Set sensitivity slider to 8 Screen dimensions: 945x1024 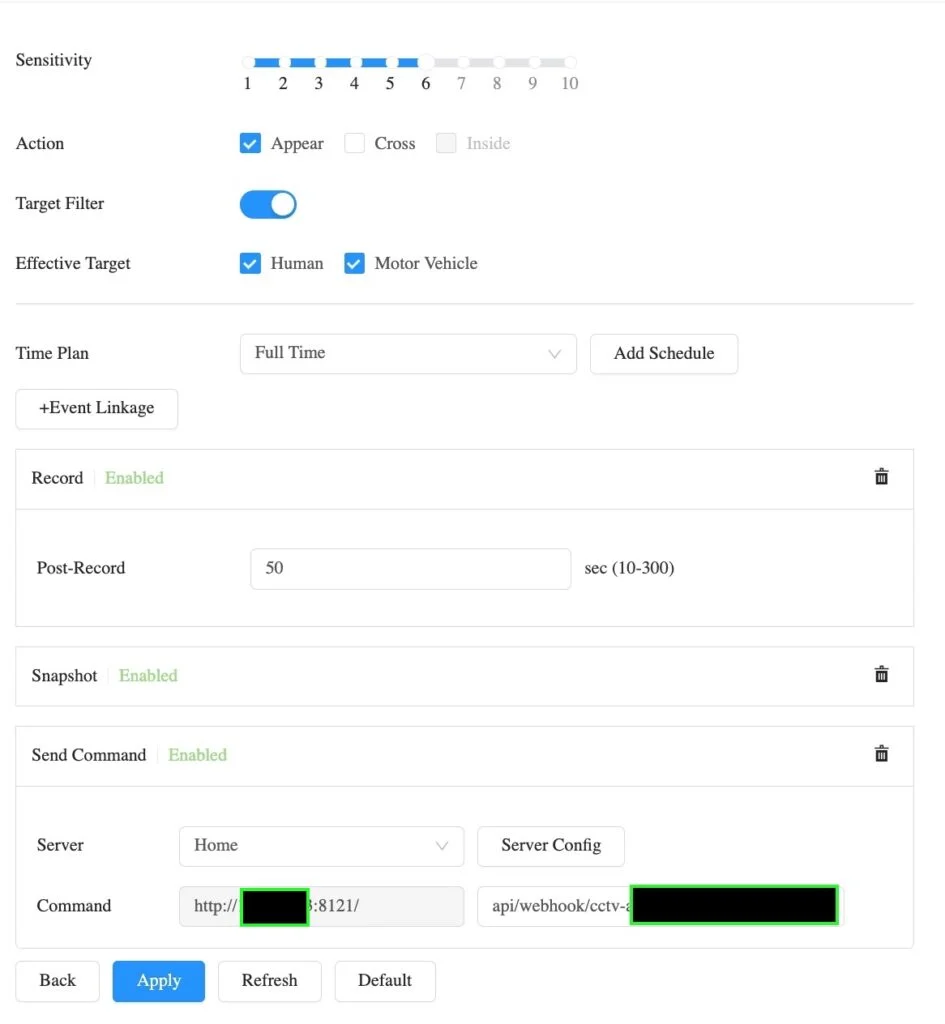497,62
